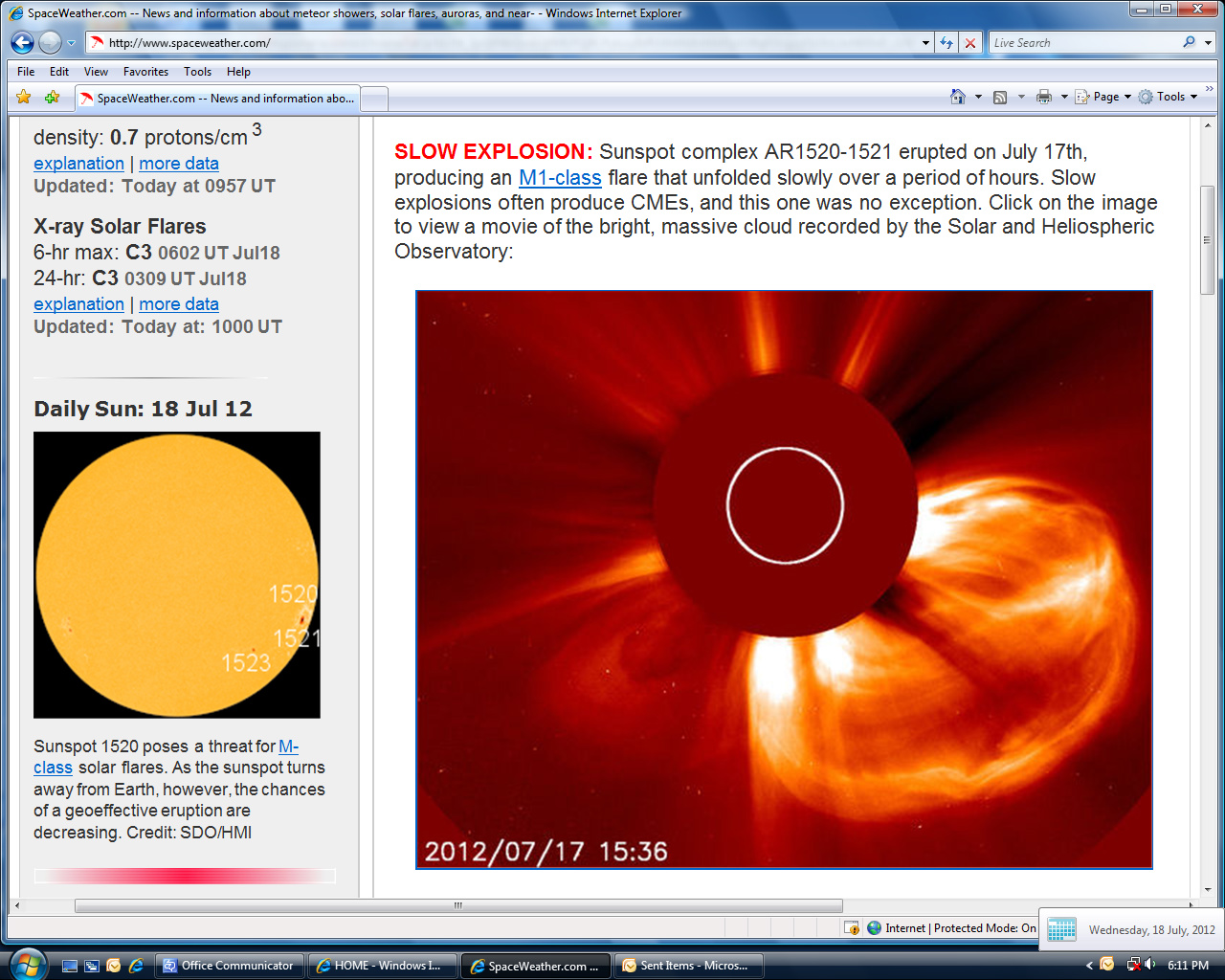Screen dimensions: 1225x980
Task: Click inside the Live Search box
Action: point(1083,43)
